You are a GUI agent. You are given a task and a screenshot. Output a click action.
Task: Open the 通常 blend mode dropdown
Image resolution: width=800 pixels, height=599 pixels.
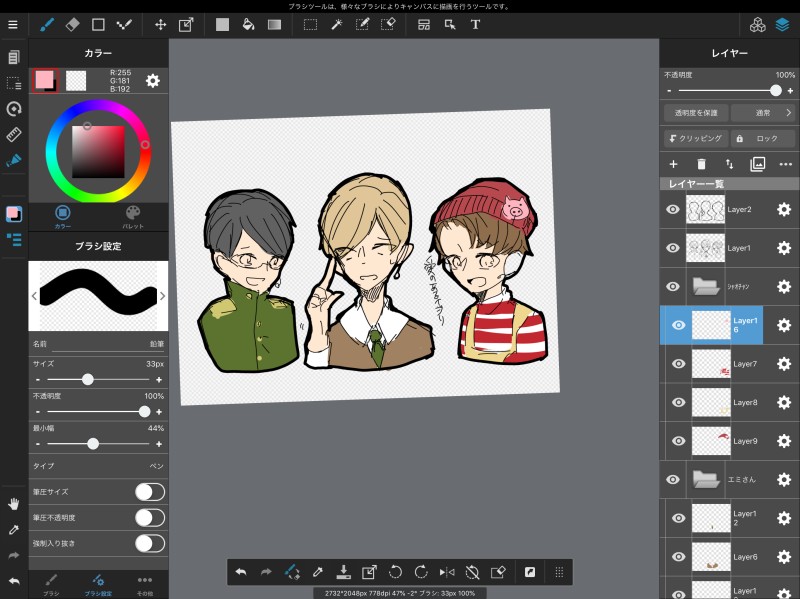765,113
